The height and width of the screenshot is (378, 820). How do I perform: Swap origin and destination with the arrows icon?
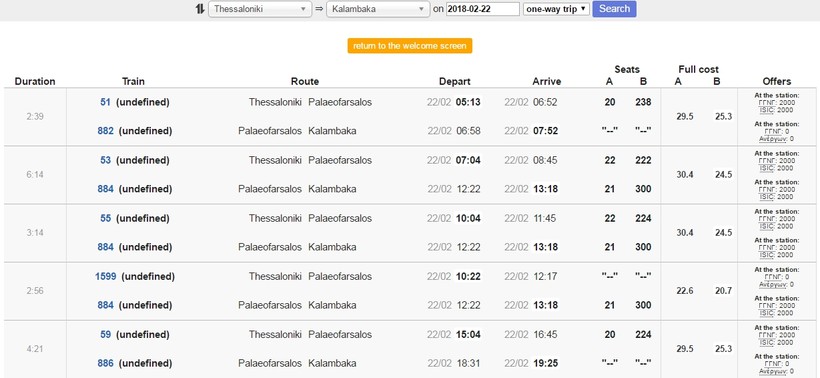pos(200,9)
